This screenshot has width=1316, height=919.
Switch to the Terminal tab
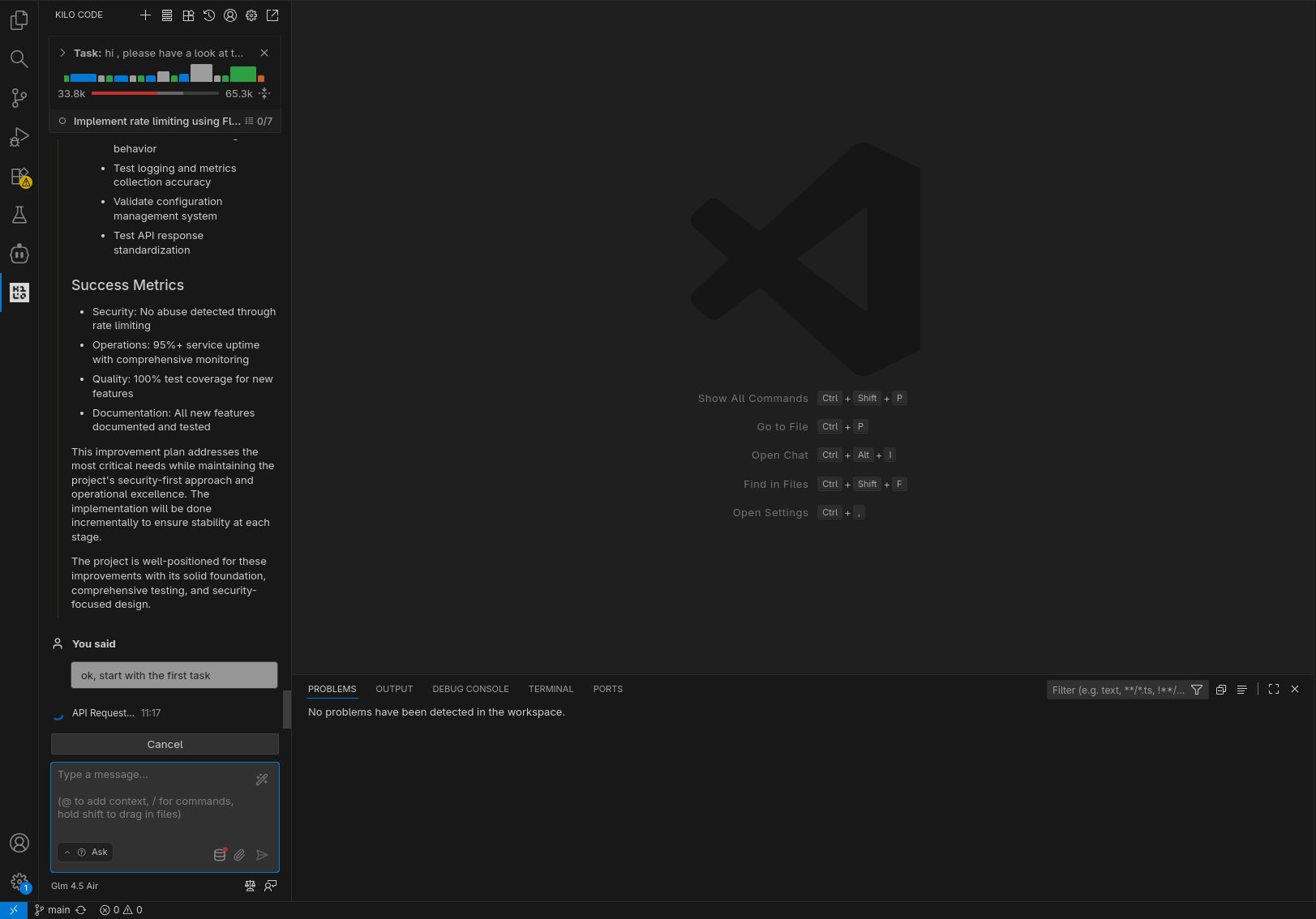pyautogui.click(x=551, y=689)
